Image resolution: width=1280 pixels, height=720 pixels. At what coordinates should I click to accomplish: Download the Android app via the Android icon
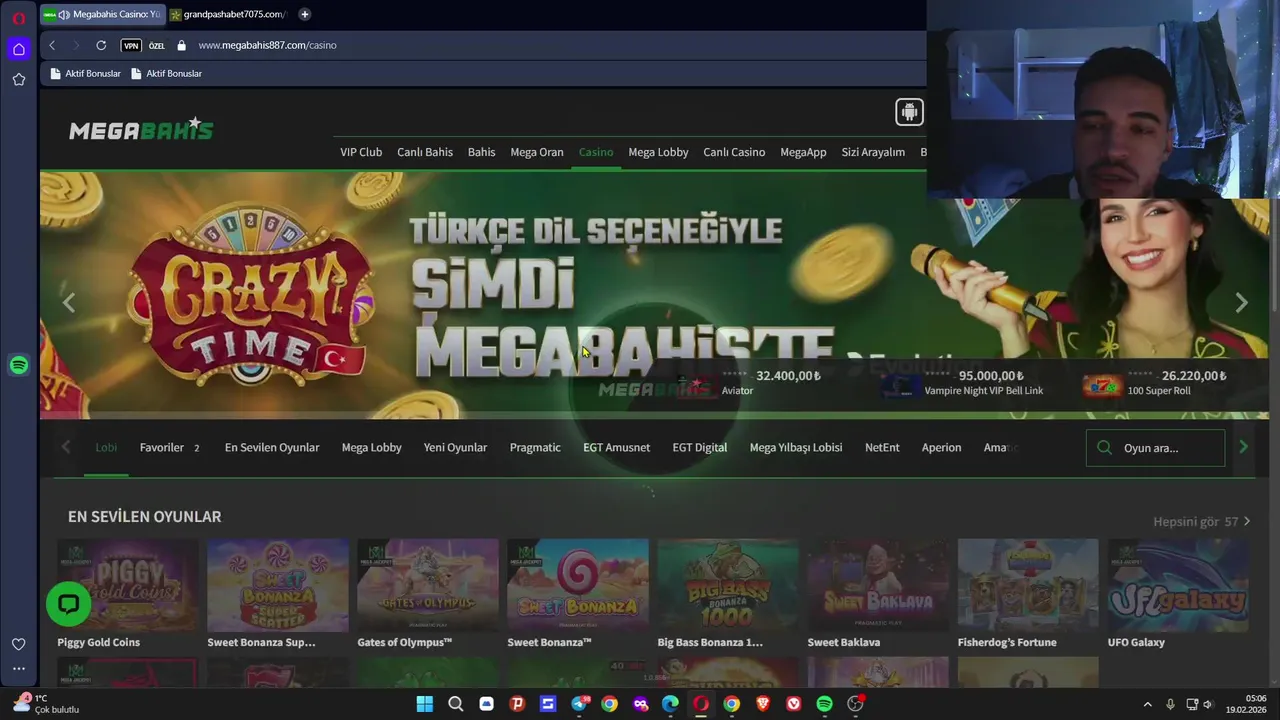[x=909, y=112]
